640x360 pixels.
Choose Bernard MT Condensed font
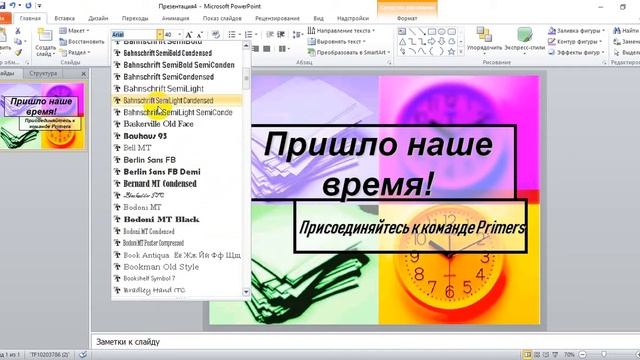point(177,184)
